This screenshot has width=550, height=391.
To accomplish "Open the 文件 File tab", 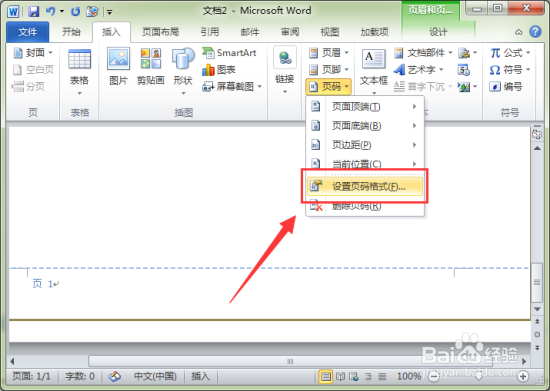I will click(x=28, y=32).
